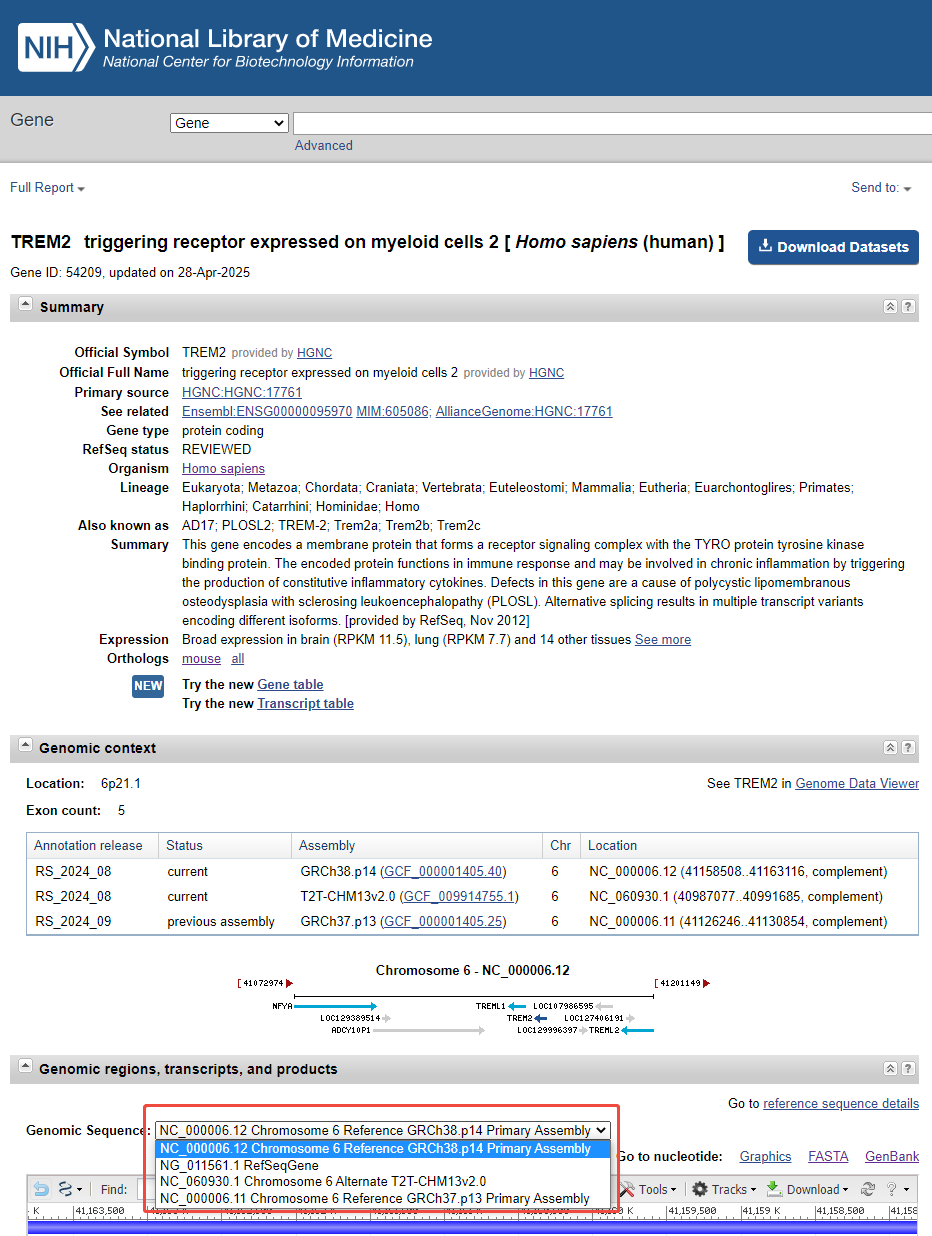This screenshot has height=1236, width=932.
Task: Open the Gene database selector dropdown
Action: tap(230, 123)
